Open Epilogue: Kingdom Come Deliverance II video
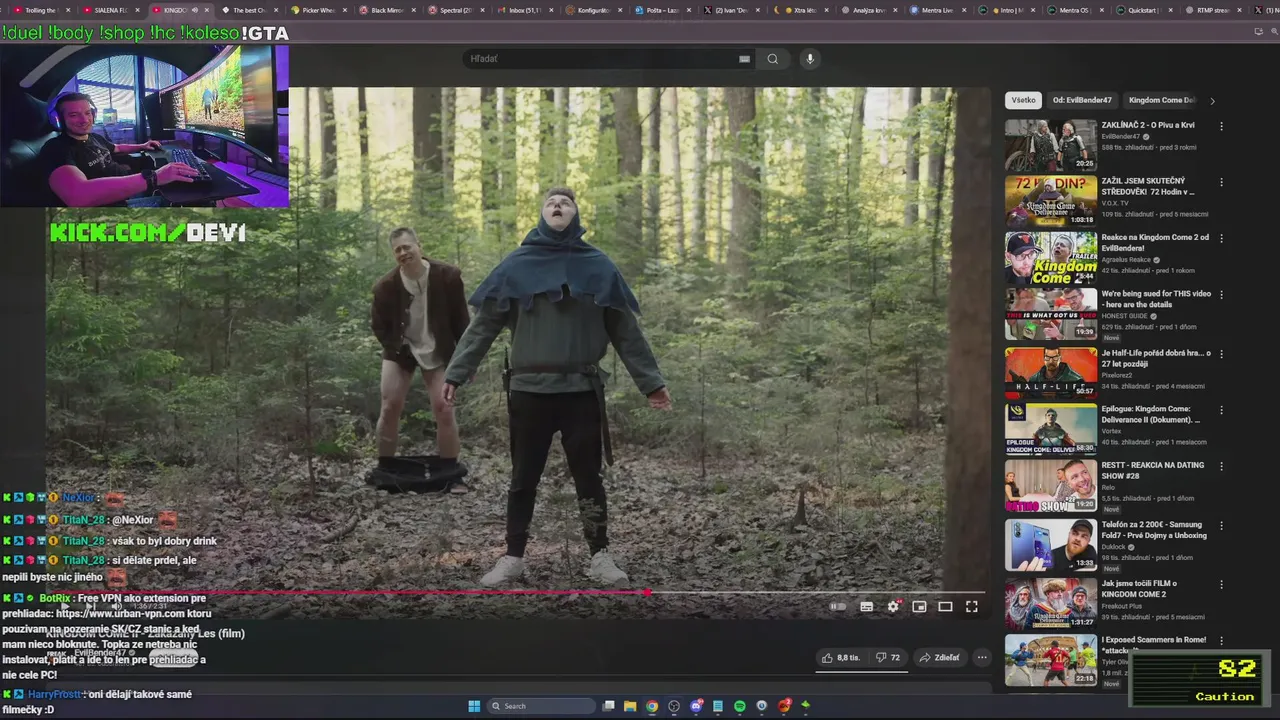1280x720 pixels. point(1151,414)
